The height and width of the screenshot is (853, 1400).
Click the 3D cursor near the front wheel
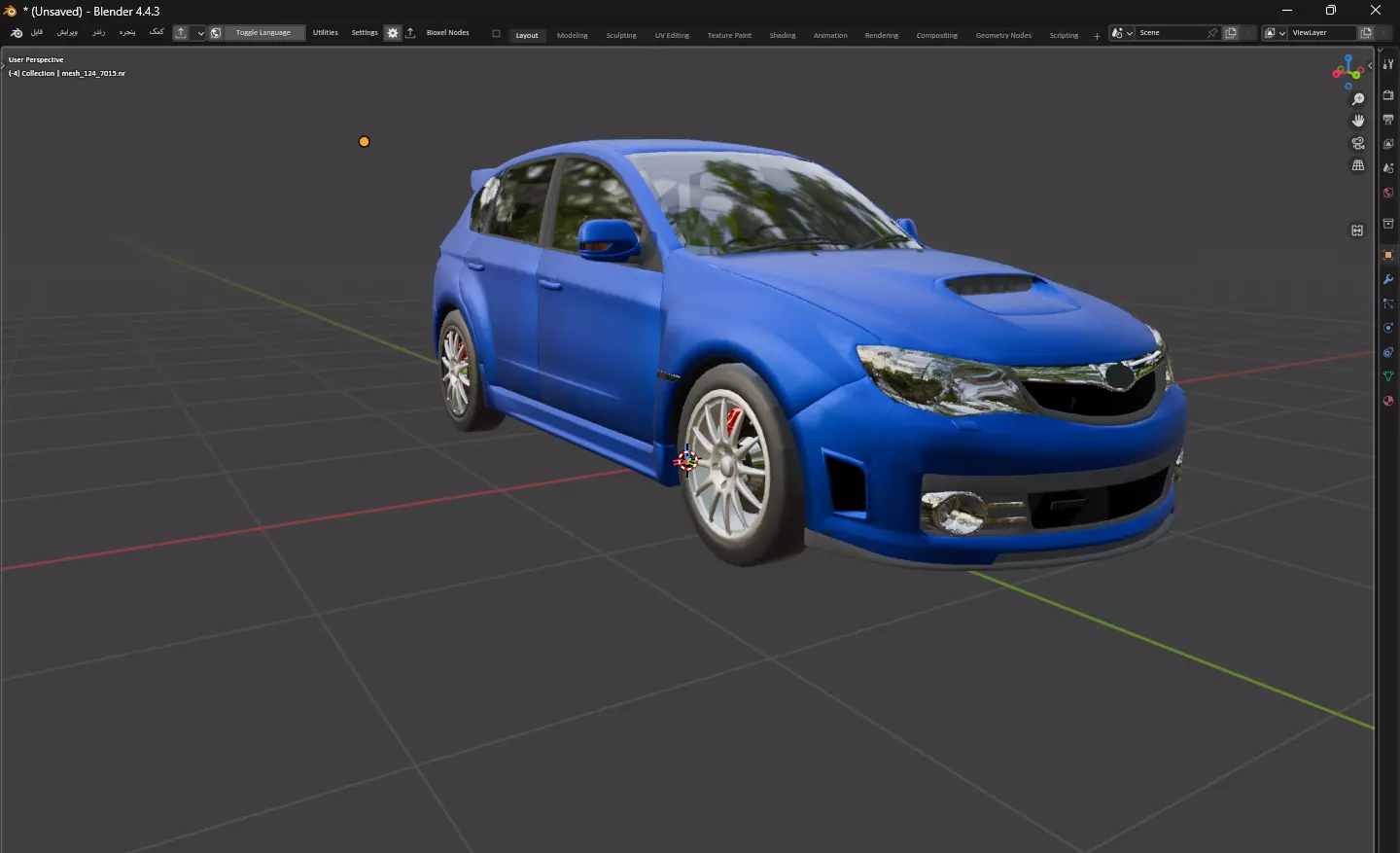(x=687, y=460)
